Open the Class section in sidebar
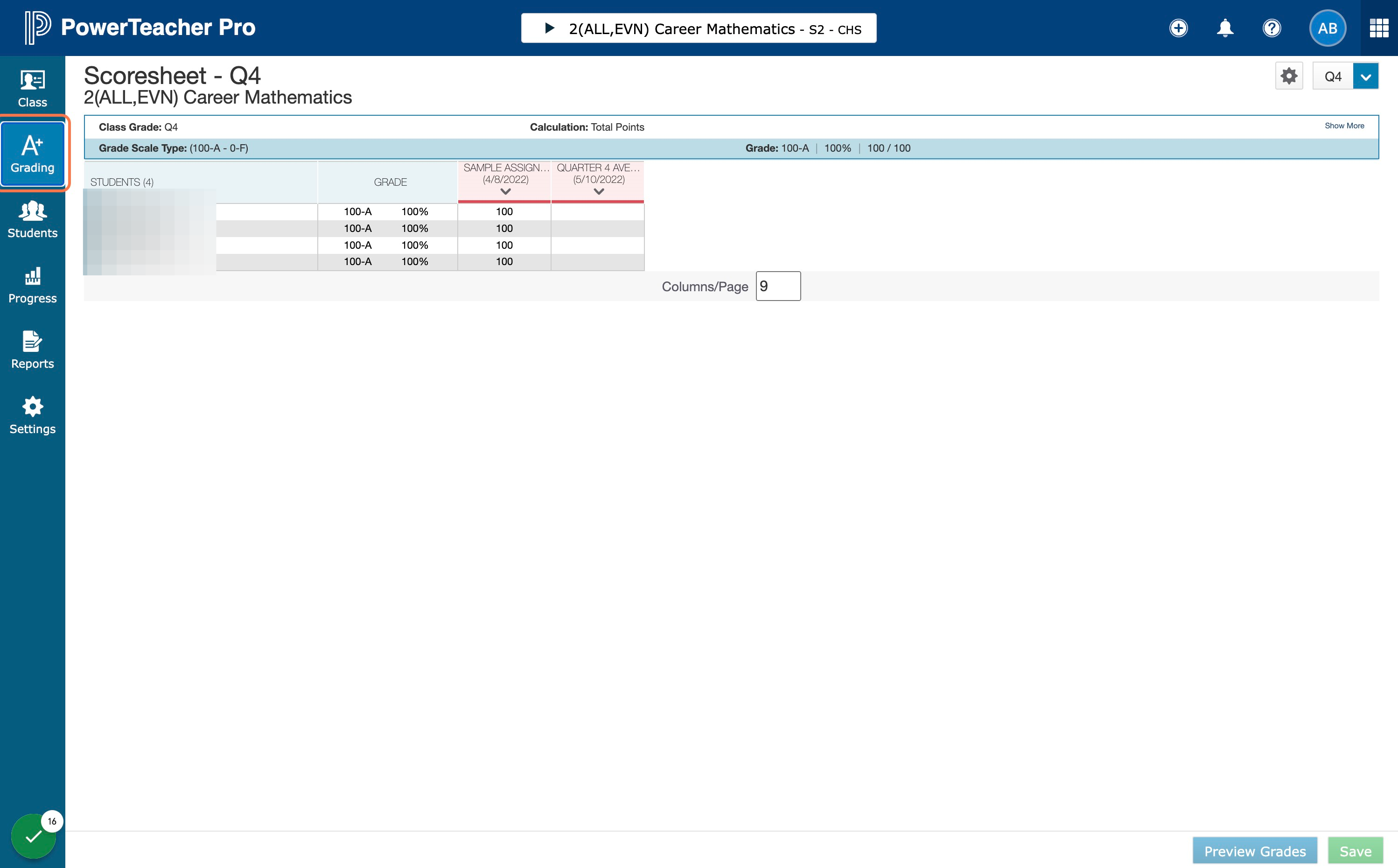This screenshot has height=868, width=1398. (32, 88)
